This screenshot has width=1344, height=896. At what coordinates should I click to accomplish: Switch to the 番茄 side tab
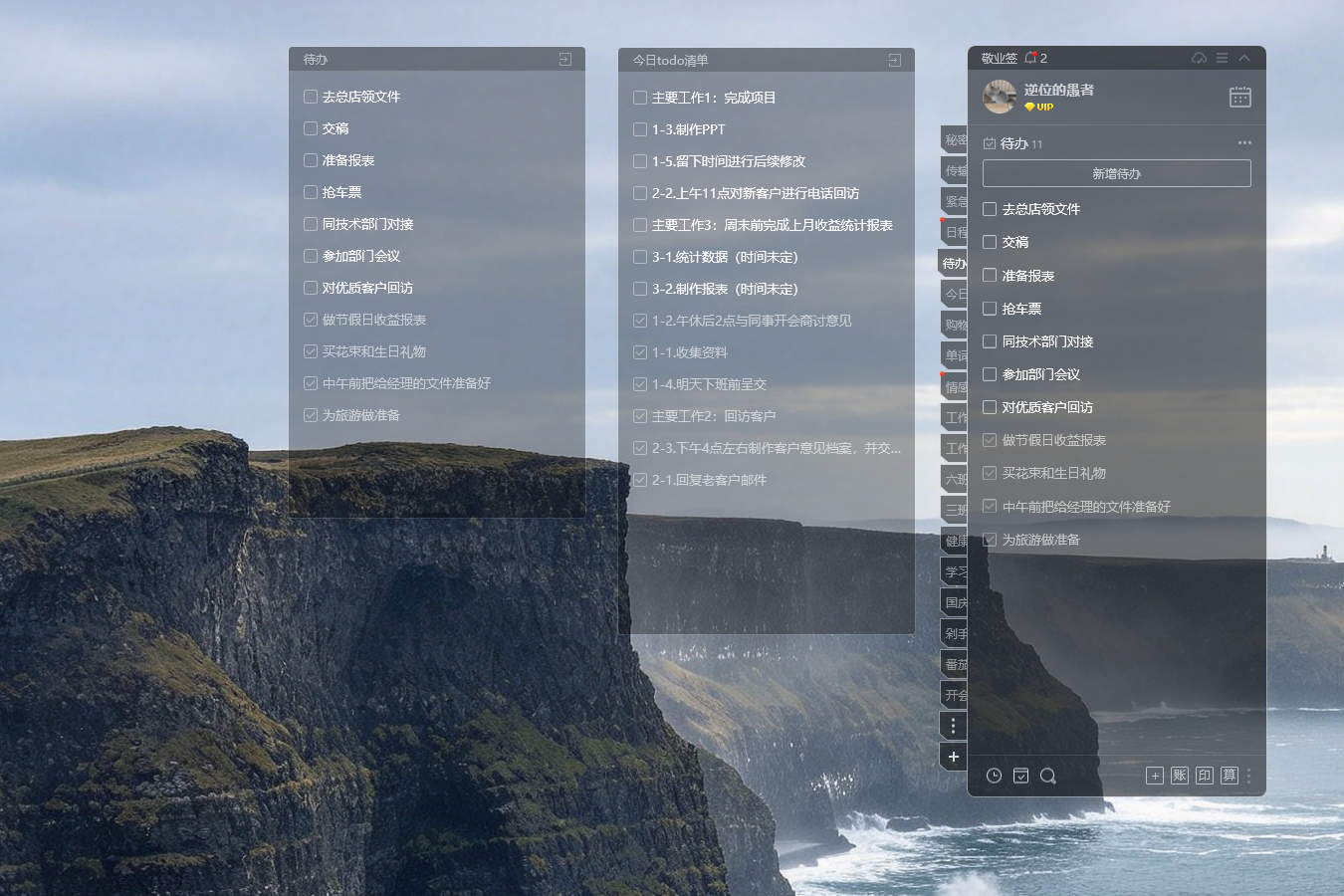point(954,664)
